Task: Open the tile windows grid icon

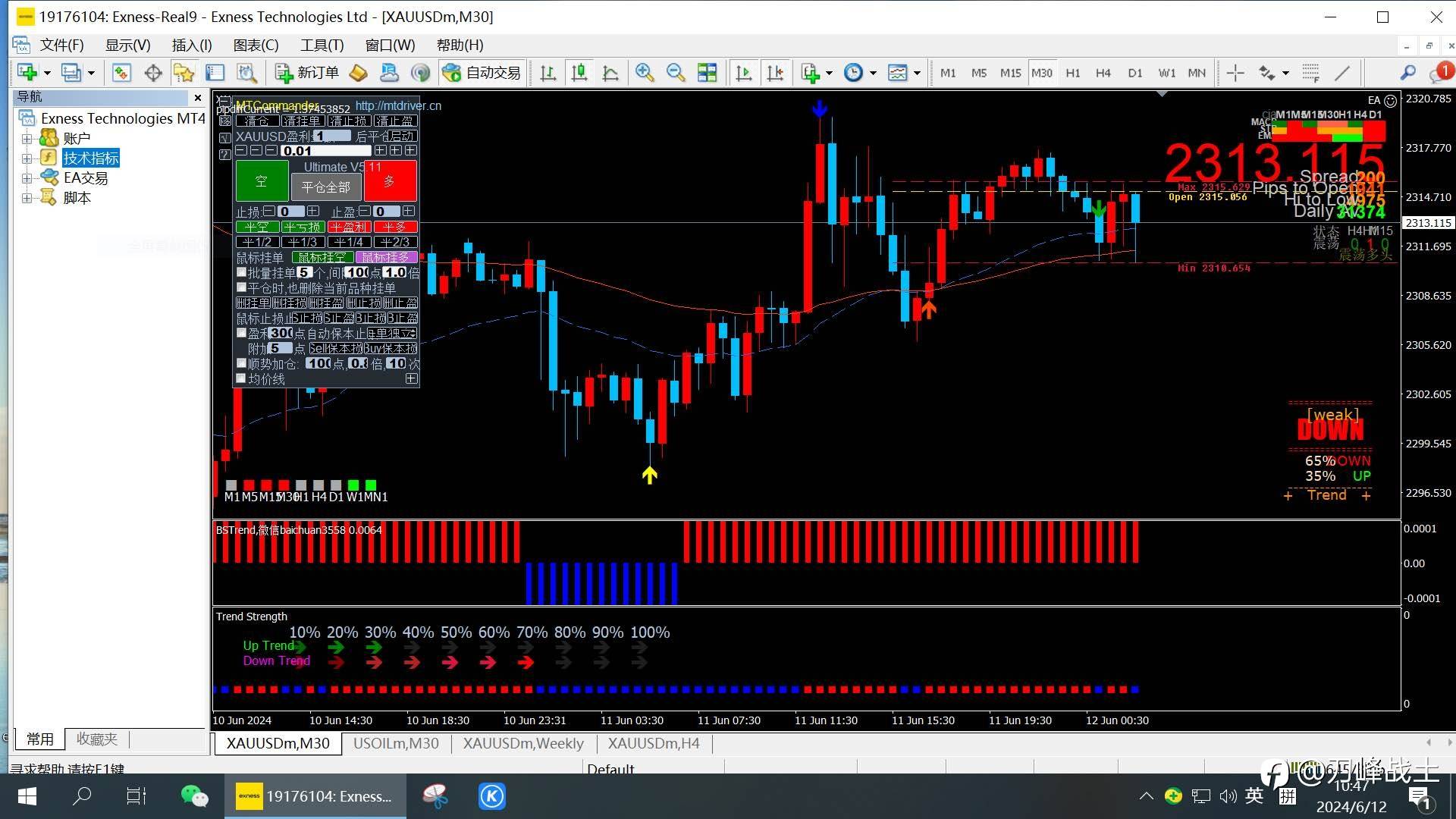Action: 707,73
